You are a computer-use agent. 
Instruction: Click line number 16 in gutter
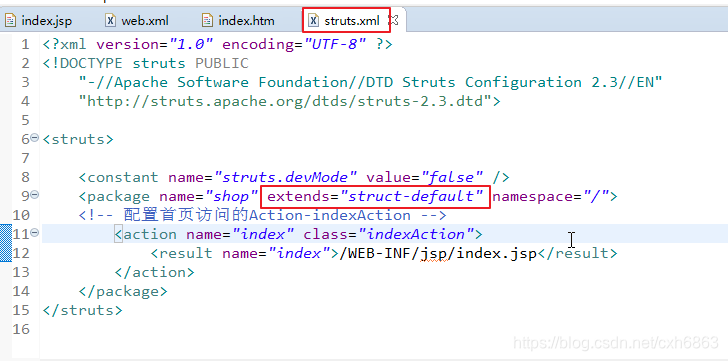(x=21, y=329)
